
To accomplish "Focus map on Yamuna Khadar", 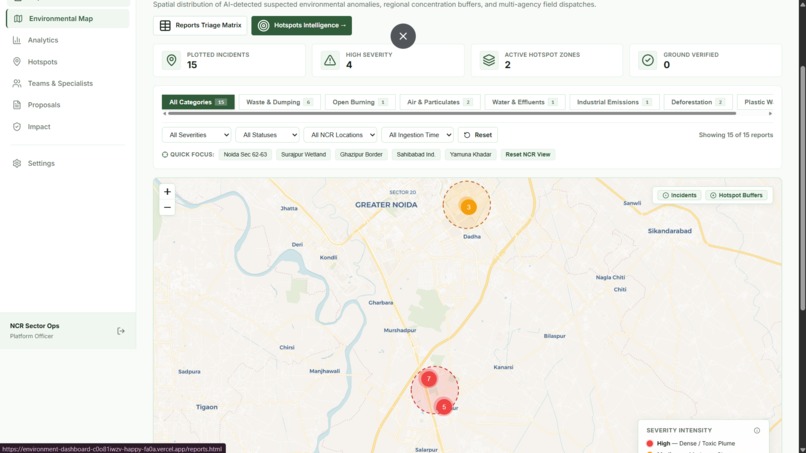I will pyautogui.click(x=470, y=154).
